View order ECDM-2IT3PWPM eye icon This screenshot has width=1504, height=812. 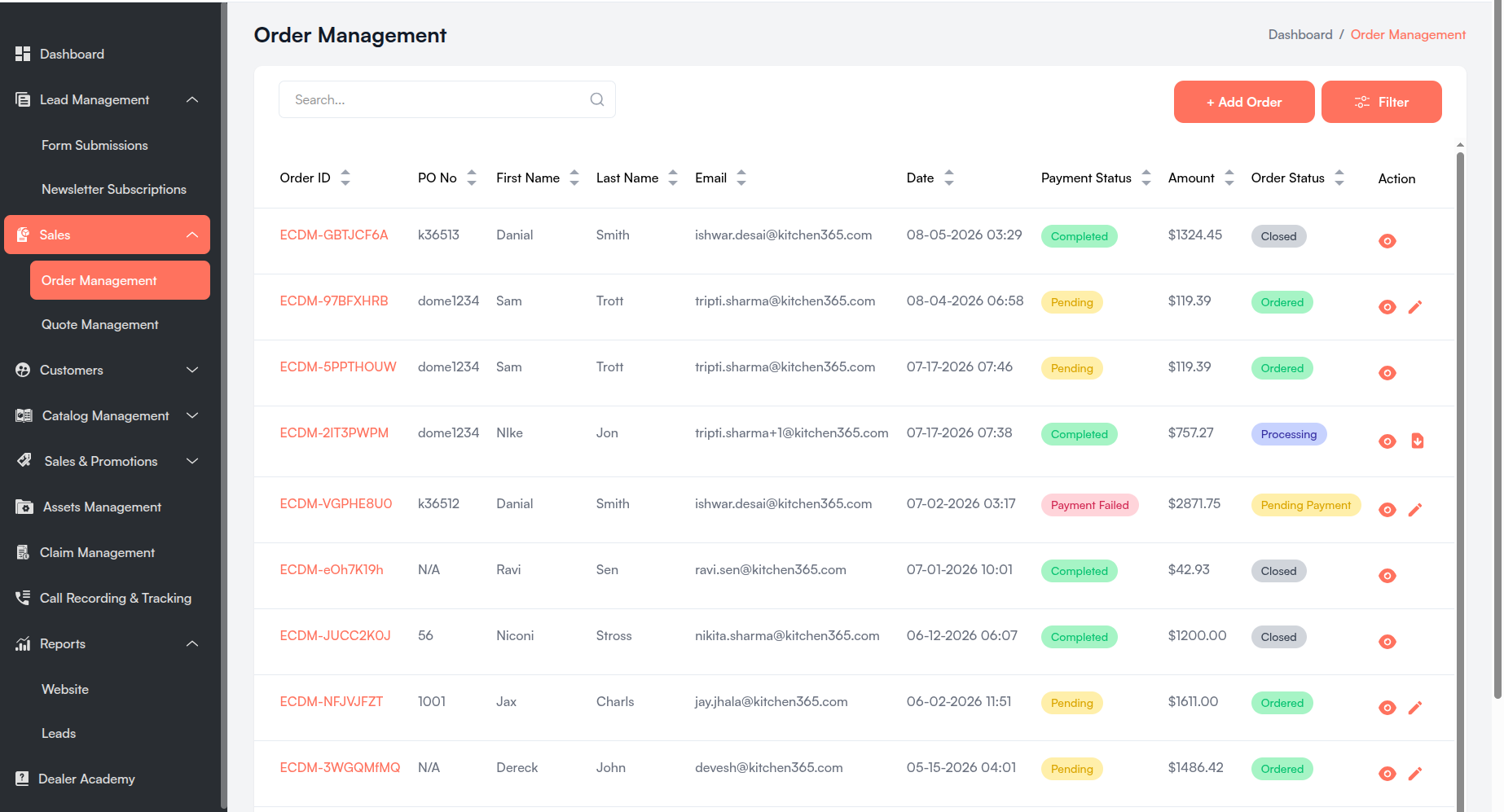pyautogui.click(x=1387, y=441)
